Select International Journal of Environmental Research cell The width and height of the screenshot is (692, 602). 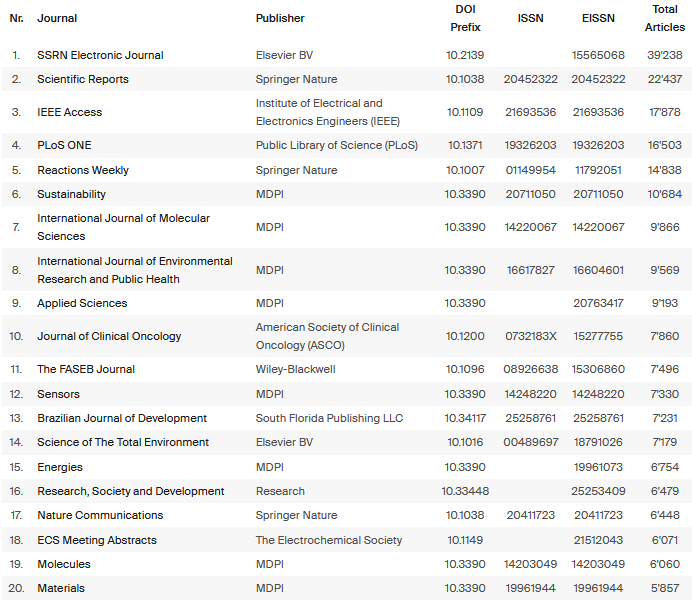coord(135,270)
